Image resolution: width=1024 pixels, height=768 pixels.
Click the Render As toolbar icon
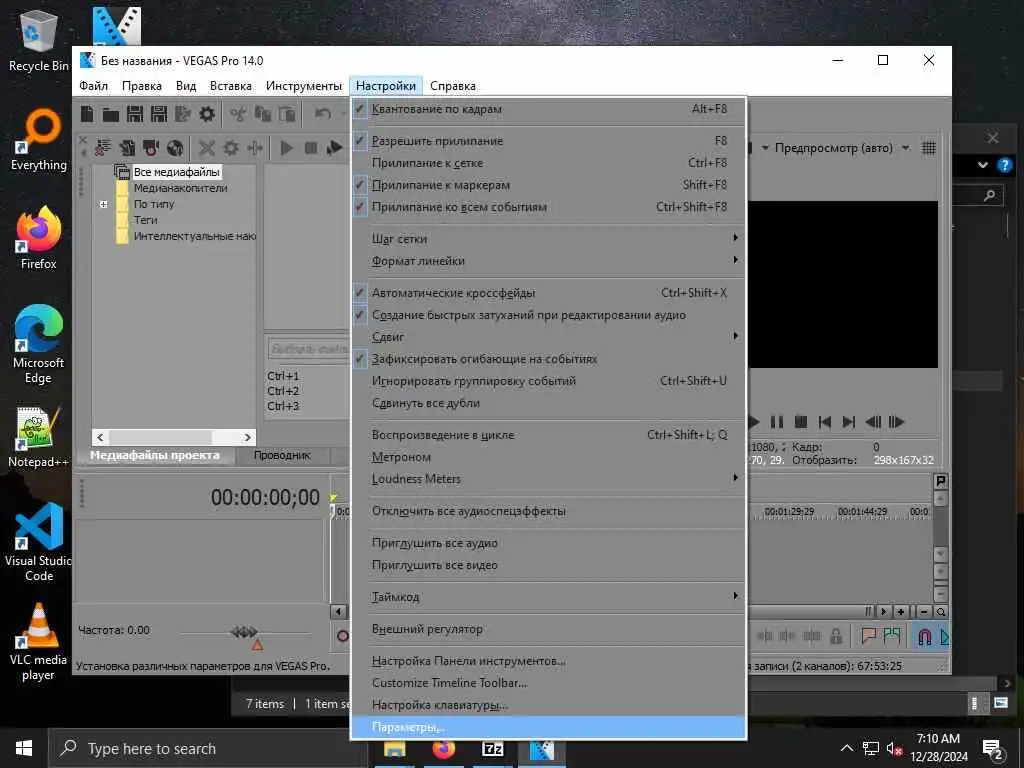[x=183, y=114]
